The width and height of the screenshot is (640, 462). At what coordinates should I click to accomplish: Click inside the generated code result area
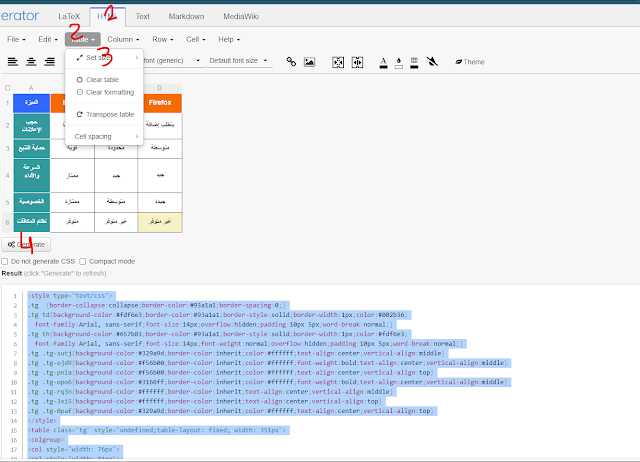320,380
